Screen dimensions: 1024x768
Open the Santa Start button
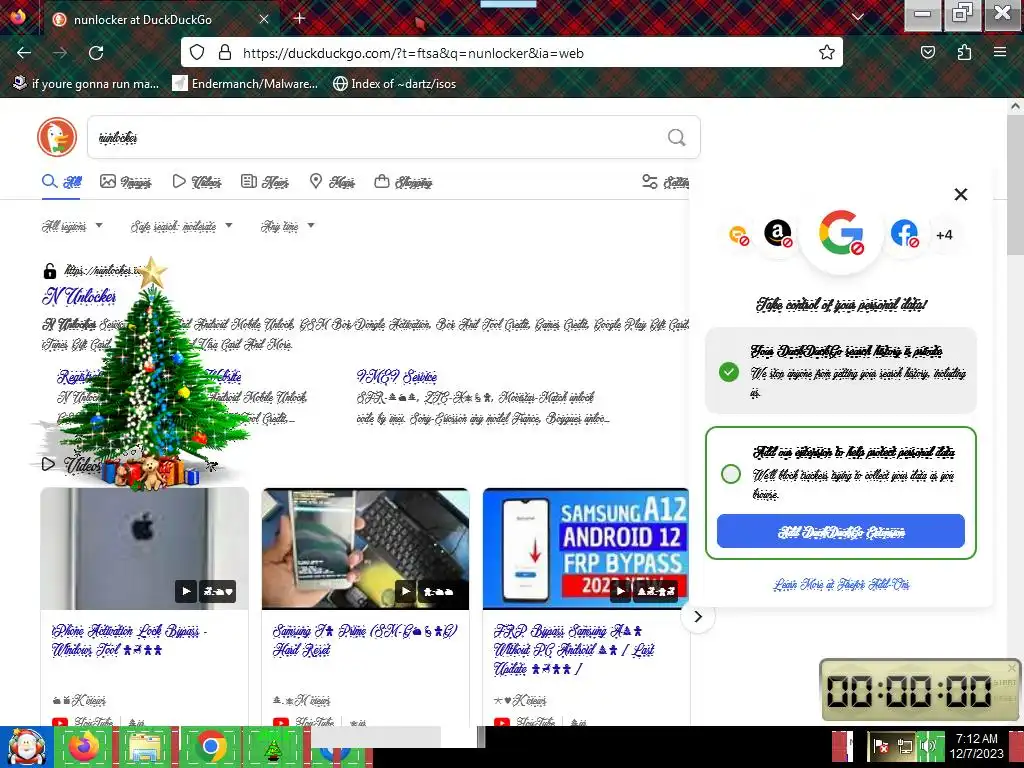[26, 747]
